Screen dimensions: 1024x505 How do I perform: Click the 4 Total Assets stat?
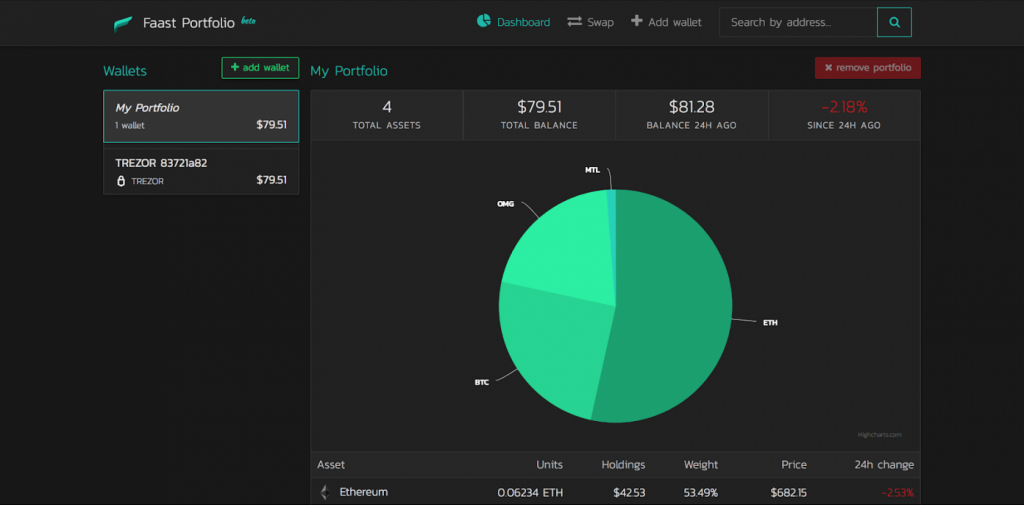tap(387, 115)
